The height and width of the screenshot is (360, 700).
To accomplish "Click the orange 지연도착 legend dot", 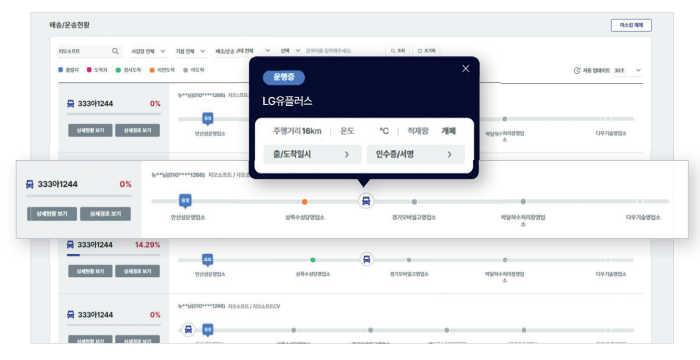I will [152, 70].
